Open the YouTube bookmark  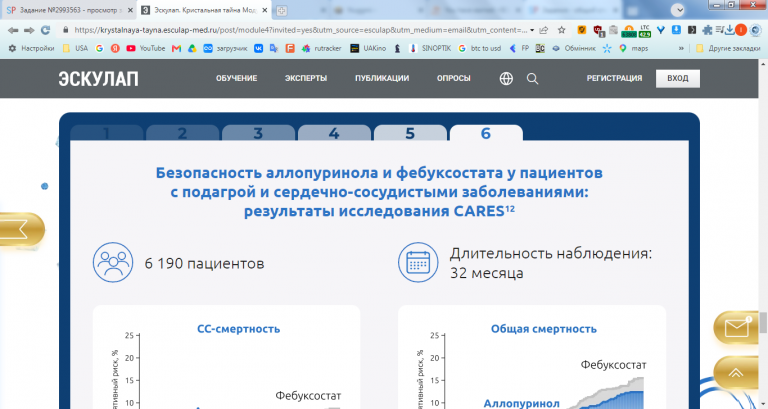click(146, 48)
